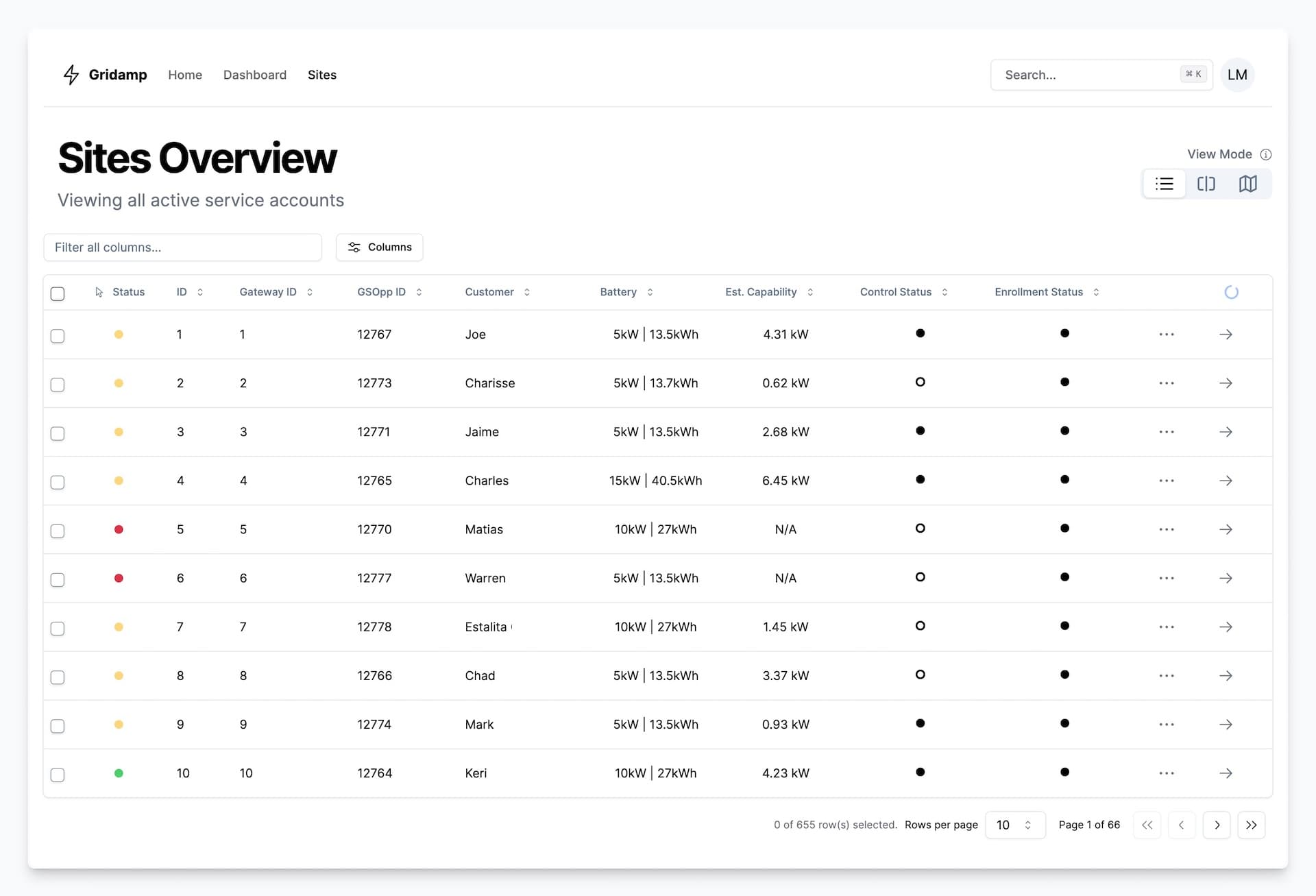Open the Columns visibility panel

[379, 247]
